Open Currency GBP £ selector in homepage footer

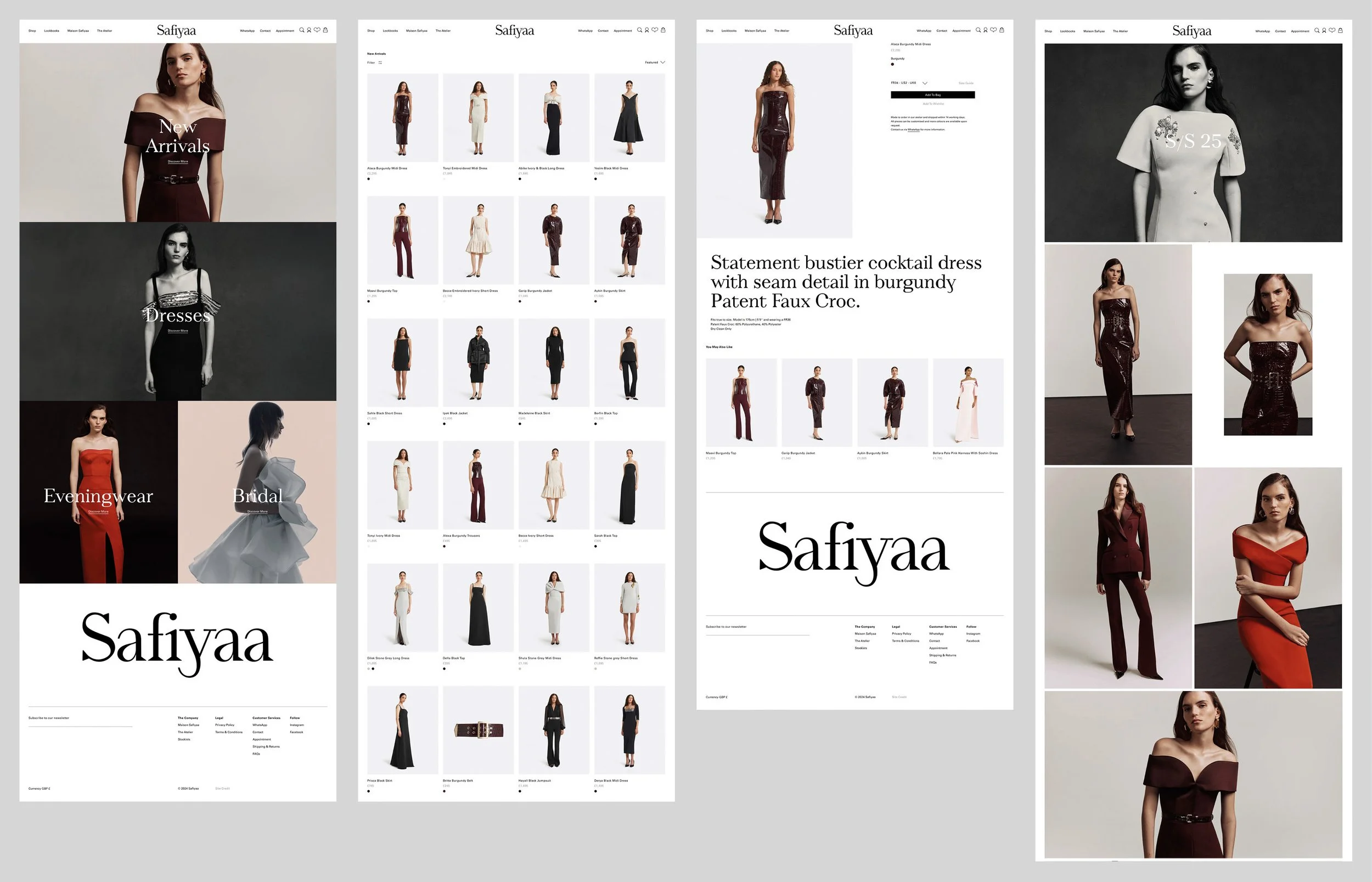[40, 789]
